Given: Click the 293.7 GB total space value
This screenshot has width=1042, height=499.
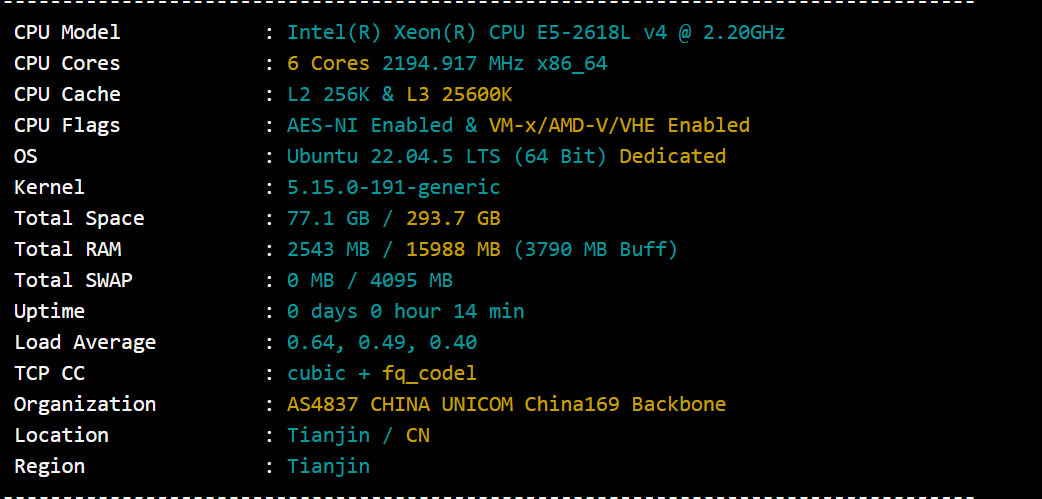Looking at the screenshot, I should 453,218.
